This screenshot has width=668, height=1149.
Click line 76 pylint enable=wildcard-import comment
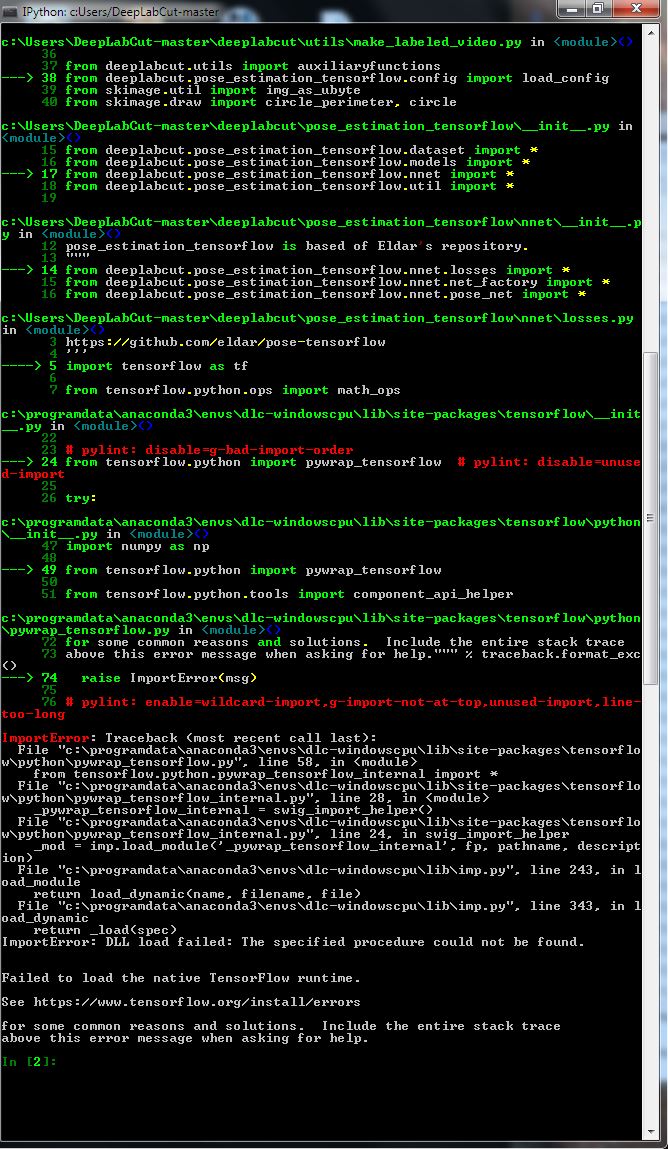pyautogui.click(x=341, y=702)
